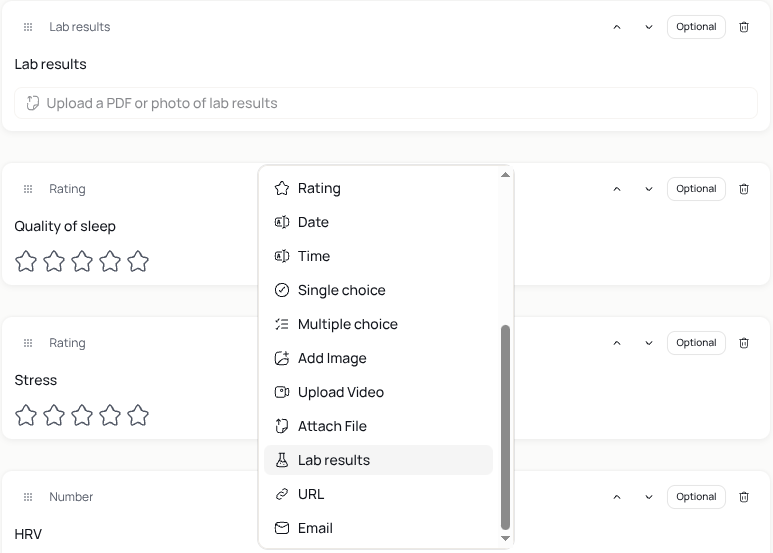Delete the Quality of sleep rating field
The image size is (773, 553).
click(744, 189)
